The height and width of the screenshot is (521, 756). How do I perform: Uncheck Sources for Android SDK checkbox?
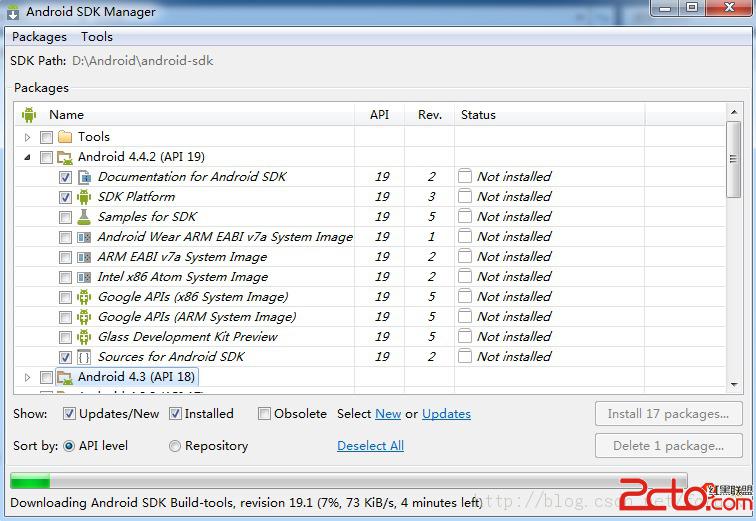coord(65,357)
